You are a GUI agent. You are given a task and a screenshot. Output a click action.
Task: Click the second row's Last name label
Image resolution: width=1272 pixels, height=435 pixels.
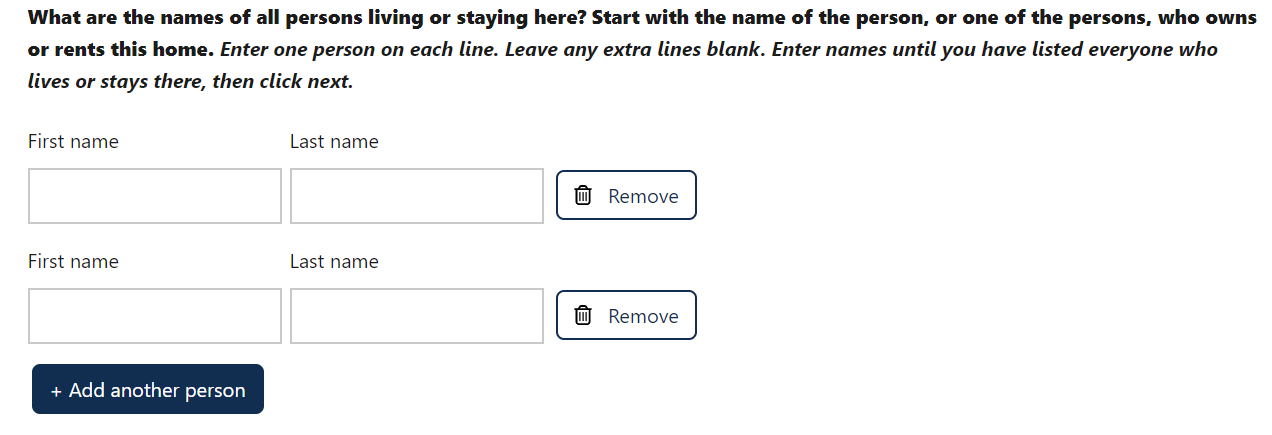click(334, 262)
